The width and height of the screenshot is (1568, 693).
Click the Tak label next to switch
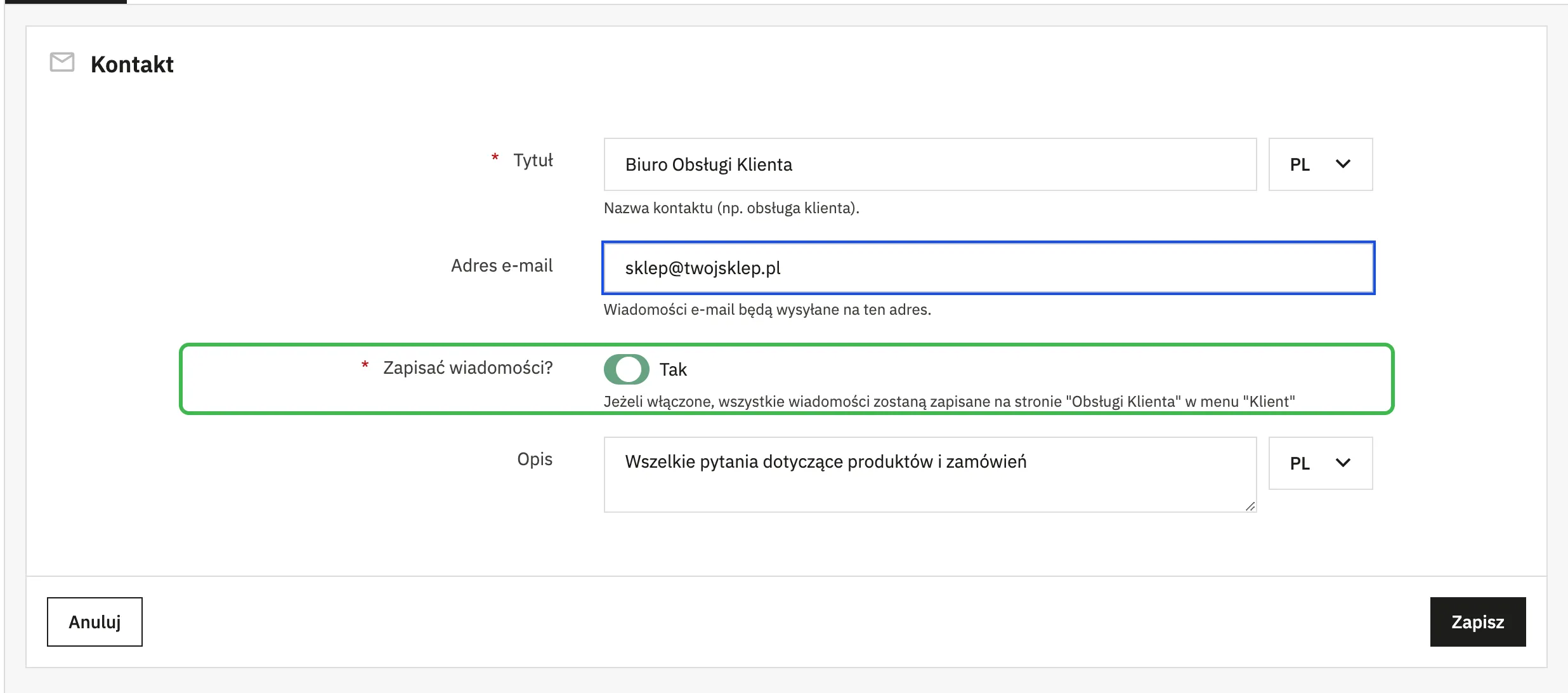pyautogui.click(x=673, y=369)
